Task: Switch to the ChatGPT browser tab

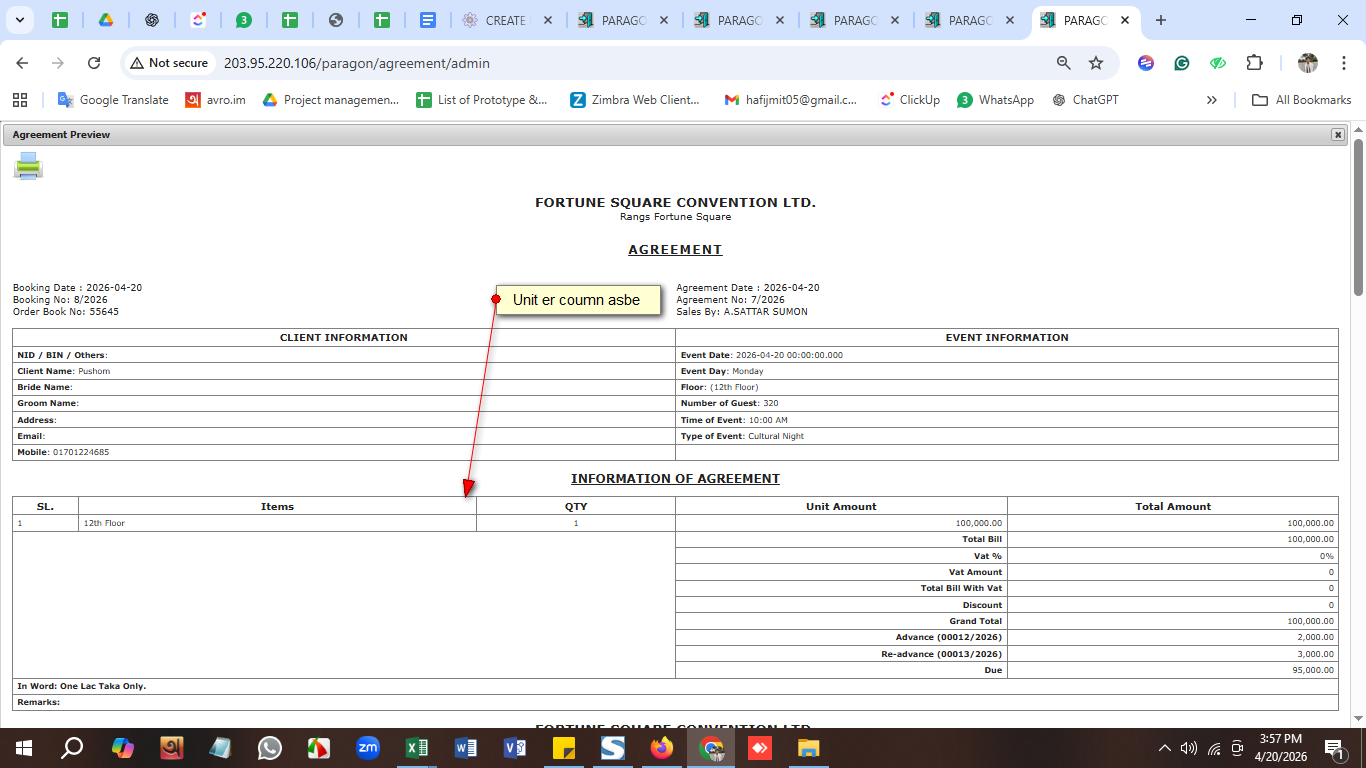Action: [152, 20]
